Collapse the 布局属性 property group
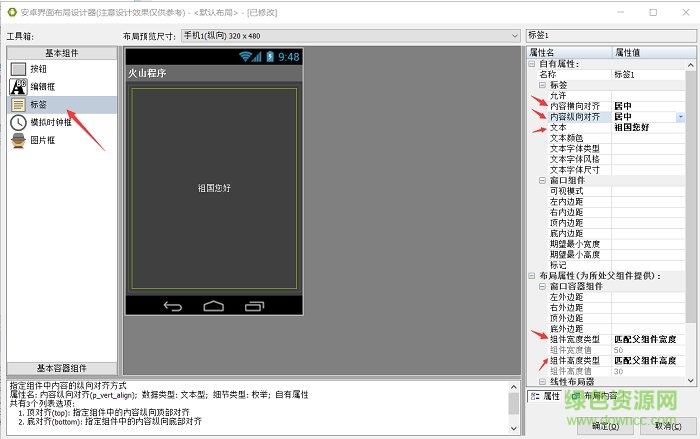The image size is (700, 439). tap(531, 275)
